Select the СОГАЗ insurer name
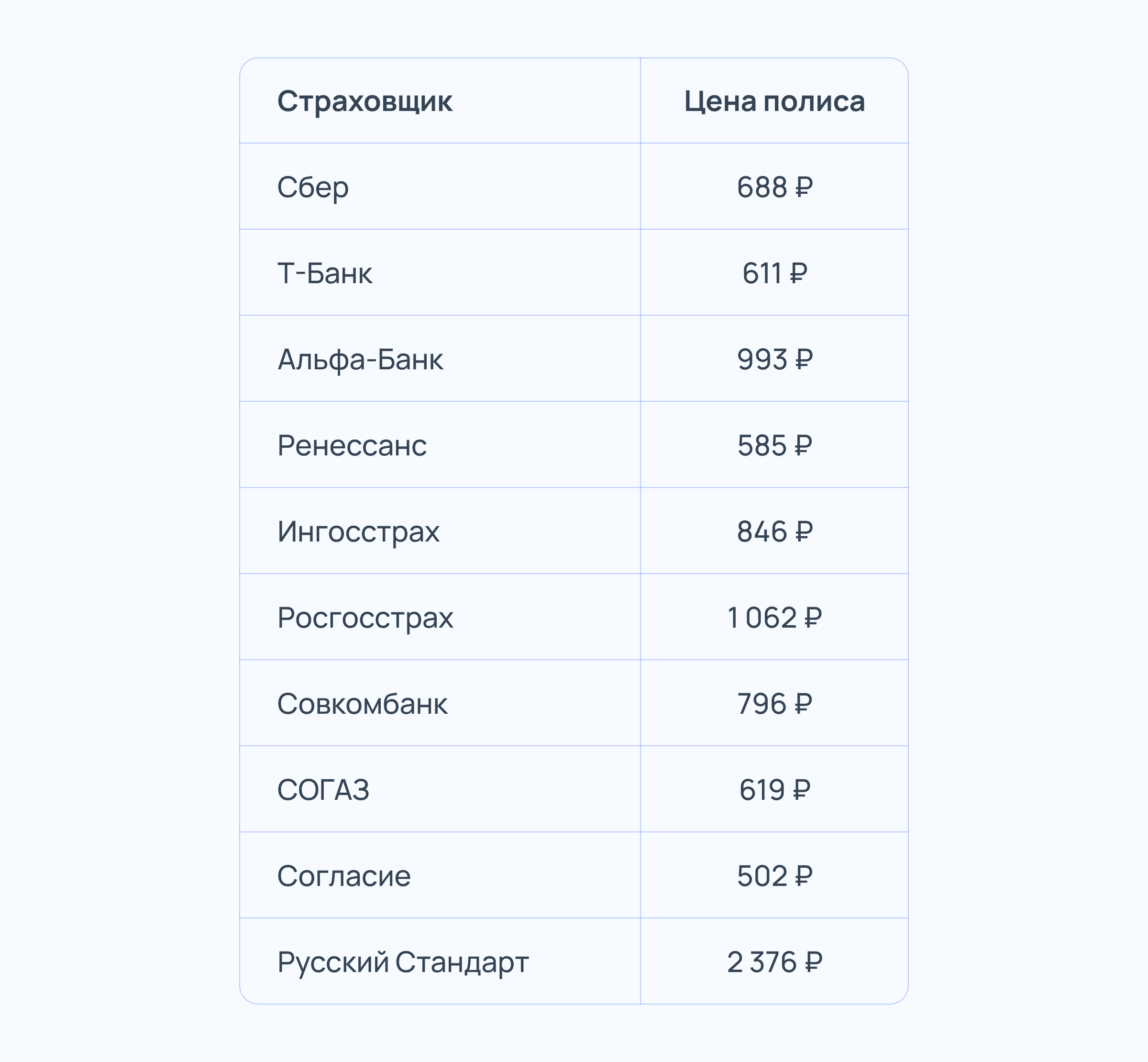 [x=323, y=790]
